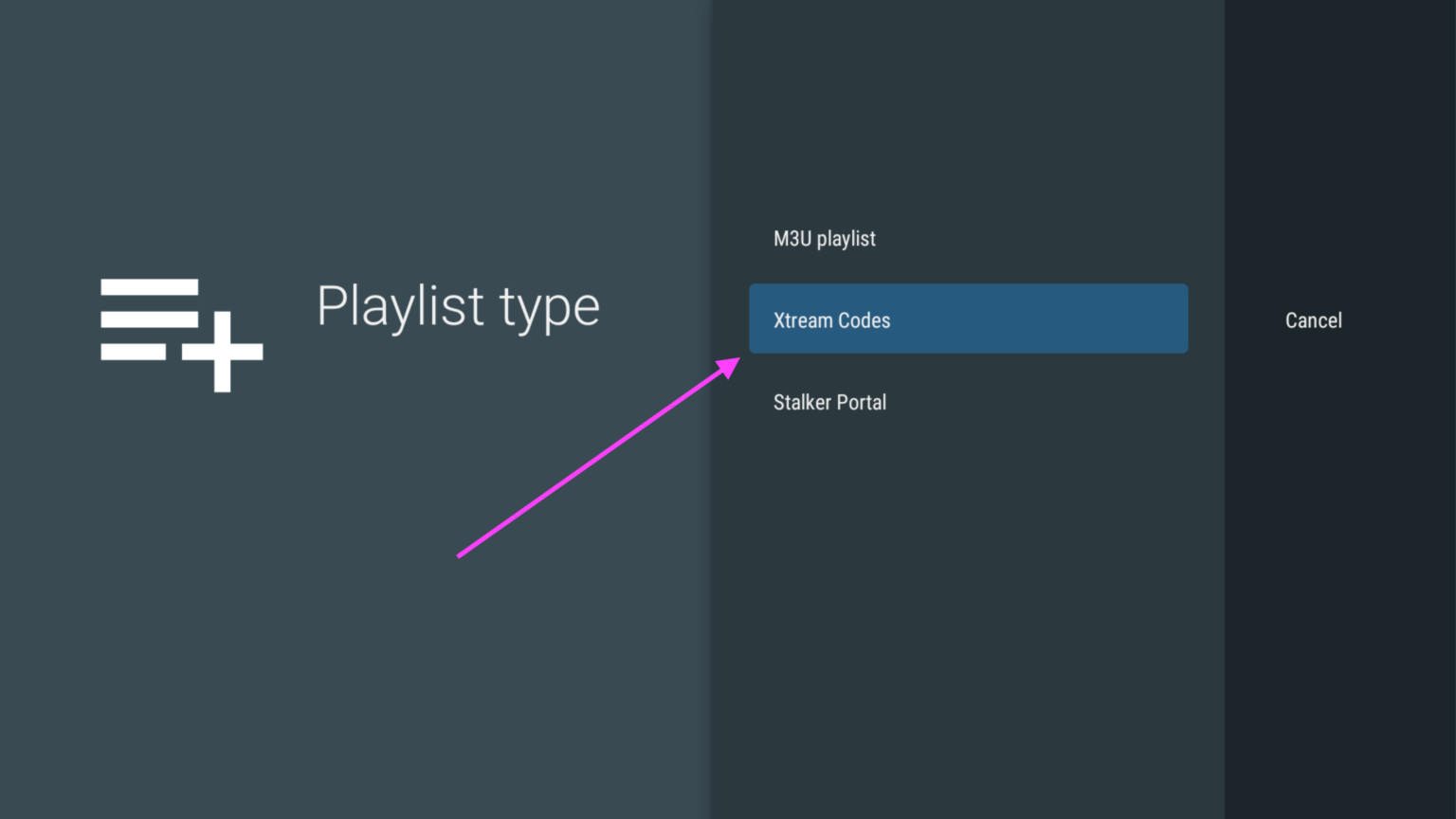The width and height of the screenshot is (1456, 819).
Task: Click the bottom entry in the options column
Action: tap(829, 402)
